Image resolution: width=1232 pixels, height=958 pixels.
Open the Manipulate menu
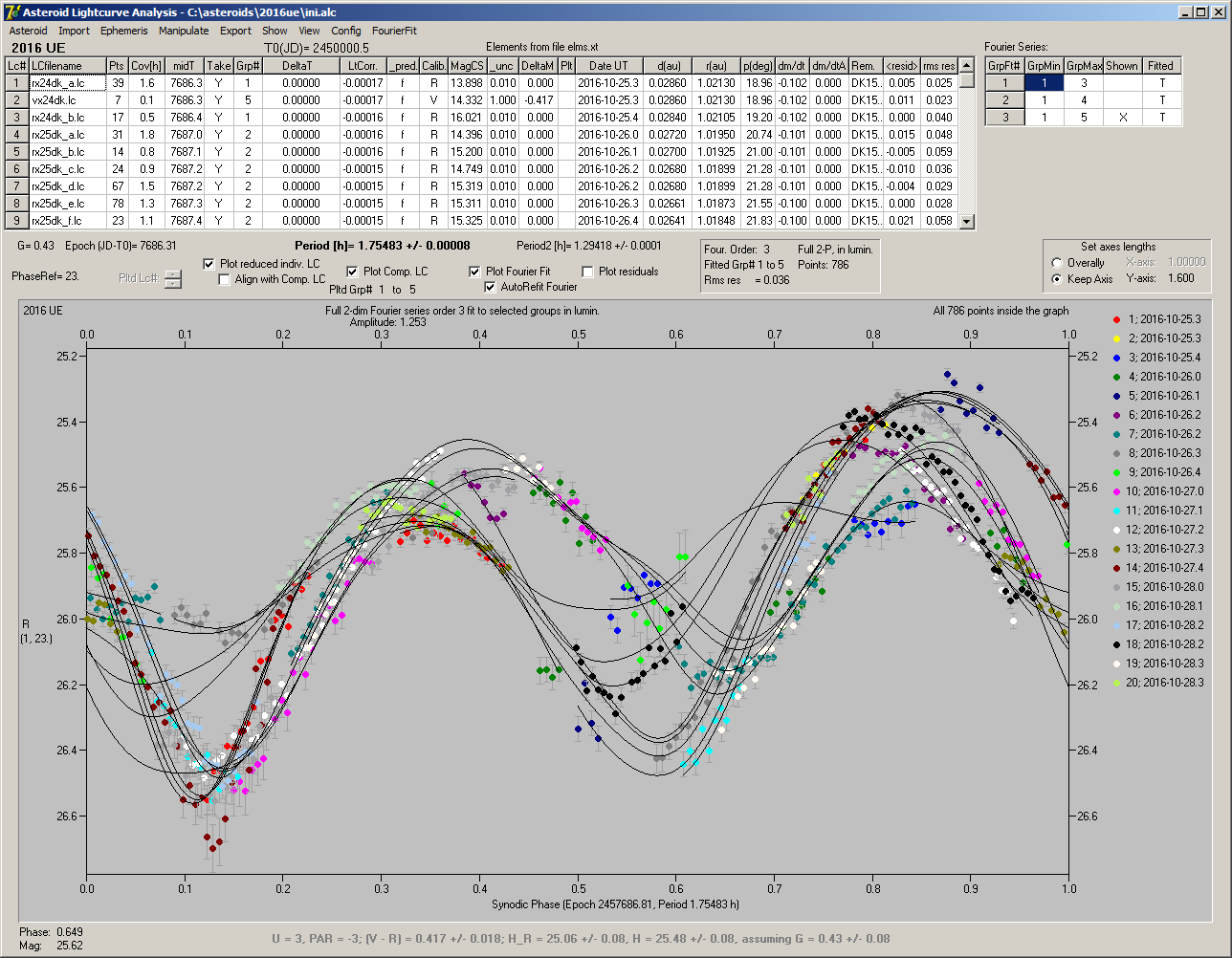pyautogui.click(x=184, y=31)
